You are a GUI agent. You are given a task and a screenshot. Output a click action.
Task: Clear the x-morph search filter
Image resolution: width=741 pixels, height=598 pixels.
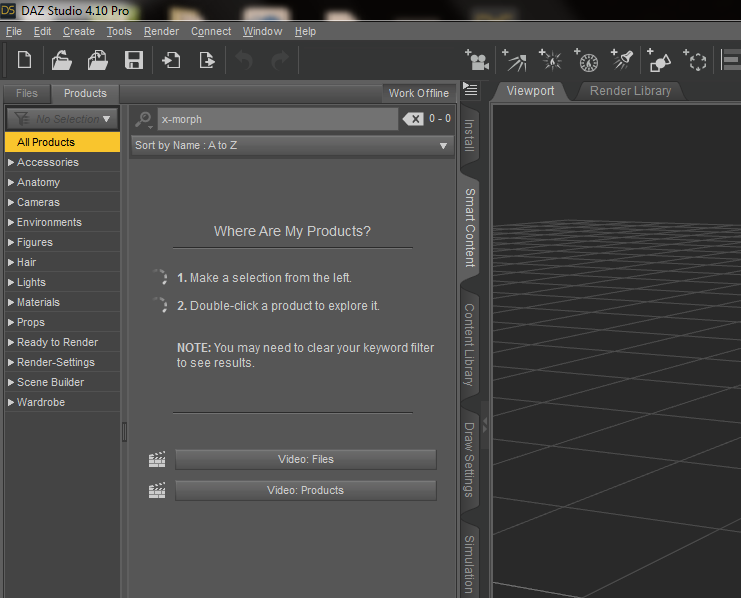point(413,119)
